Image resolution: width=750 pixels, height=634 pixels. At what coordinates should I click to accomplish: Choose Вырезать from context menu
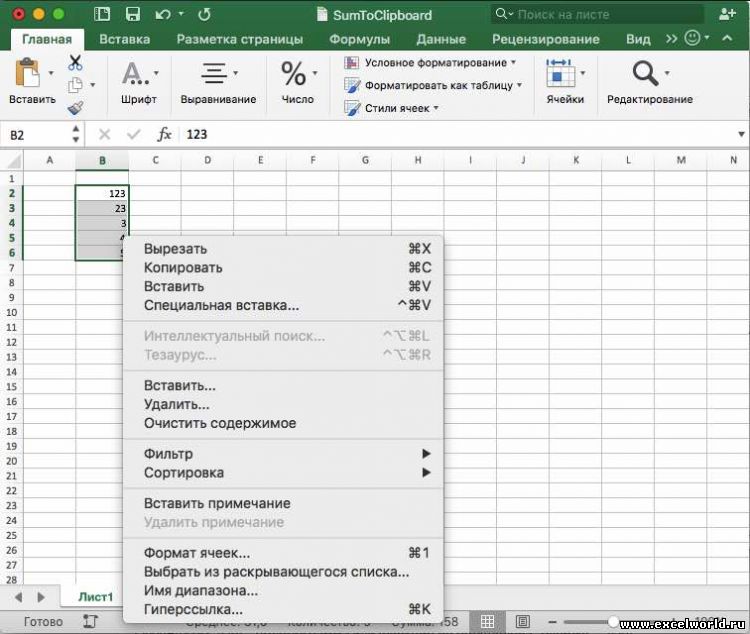(283, 249)
